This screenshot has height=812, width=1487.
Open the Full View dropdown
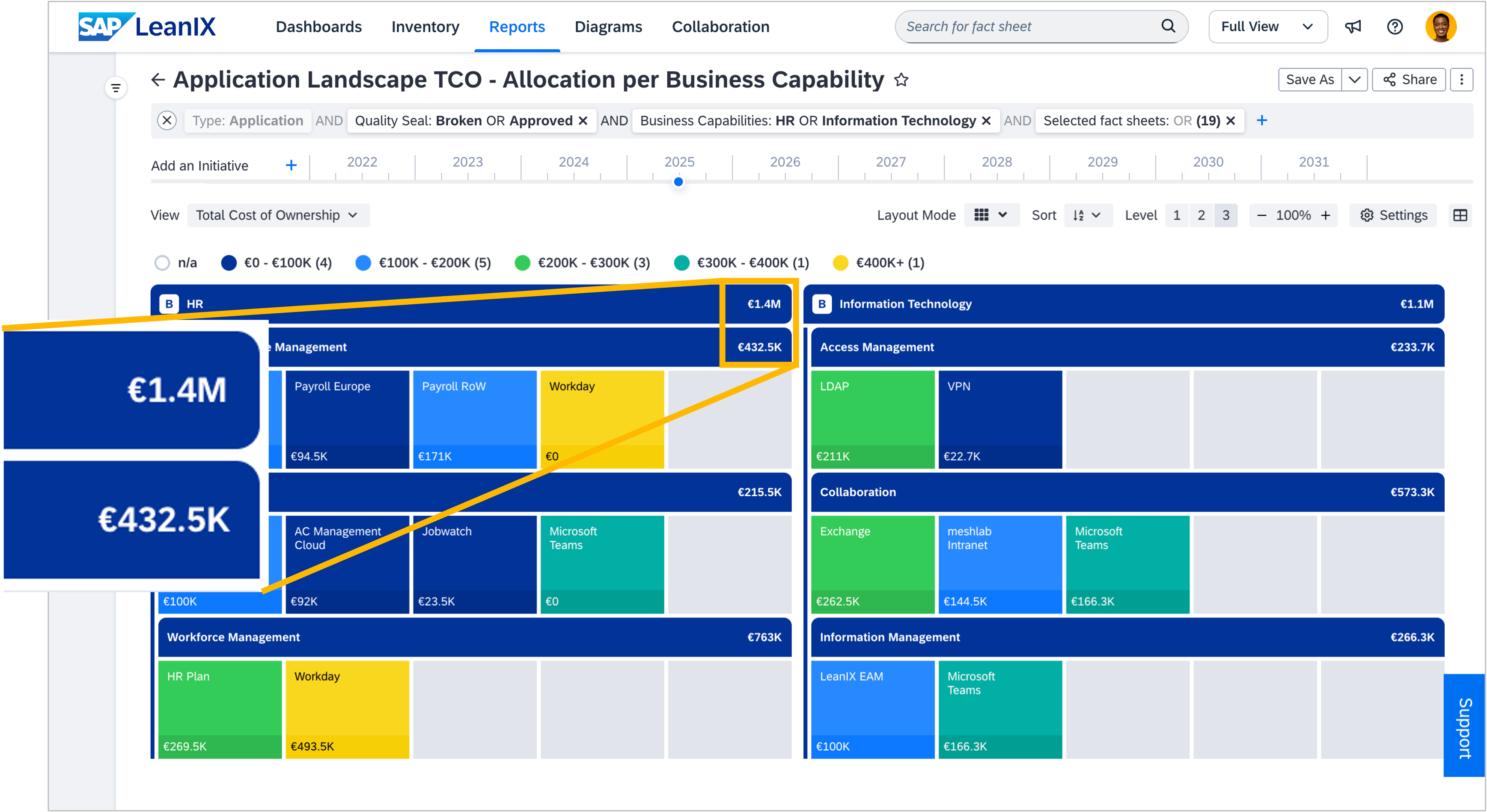pyautogui.click(x=1268, y=27)
